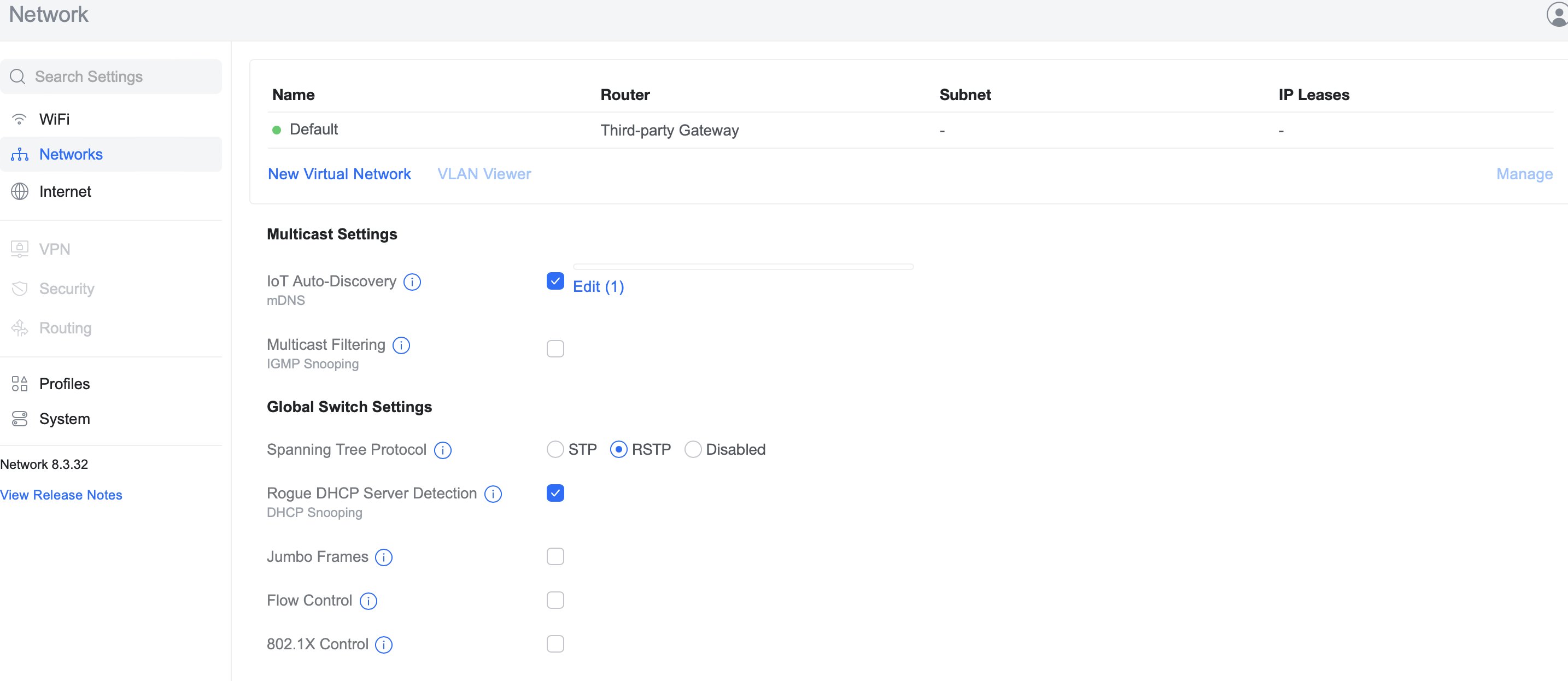1568x681 pixels.
Task: Click the Profiles shapes icon
Action: pos(20,384)
